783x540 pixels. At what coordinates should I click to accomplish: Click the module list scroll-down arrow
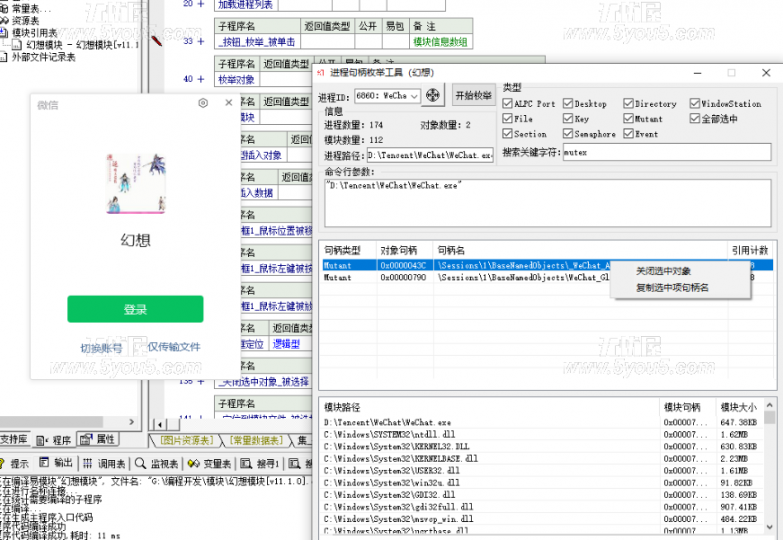(x=770, y=527)
